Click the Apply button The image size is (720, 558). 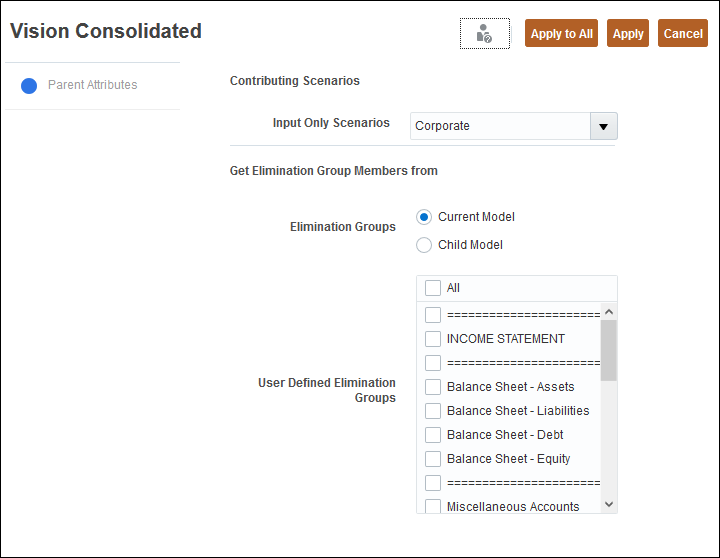(x=628, y=34)
